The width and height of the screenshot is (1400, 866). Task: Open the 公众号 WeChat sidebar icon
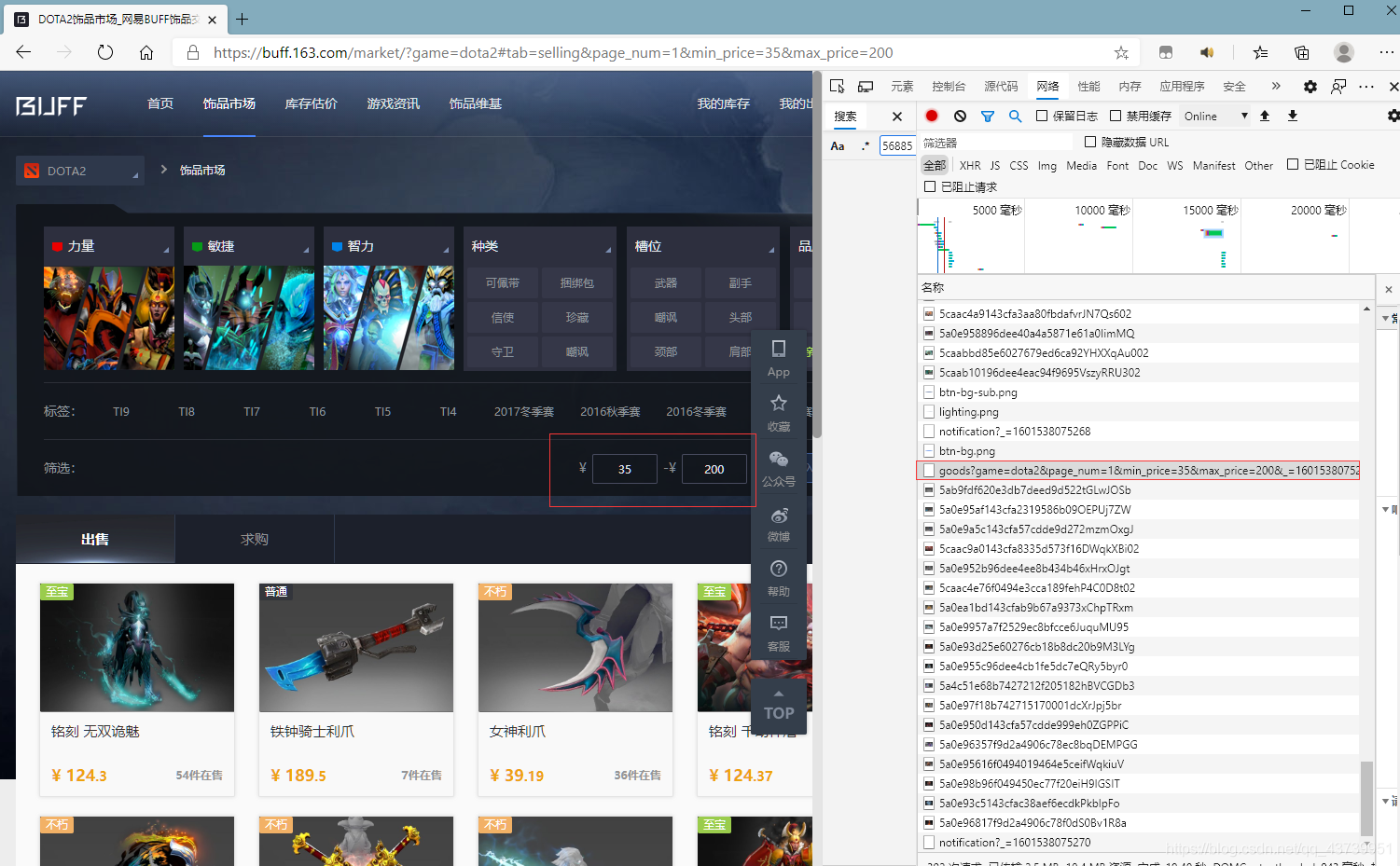pos(779,468)
